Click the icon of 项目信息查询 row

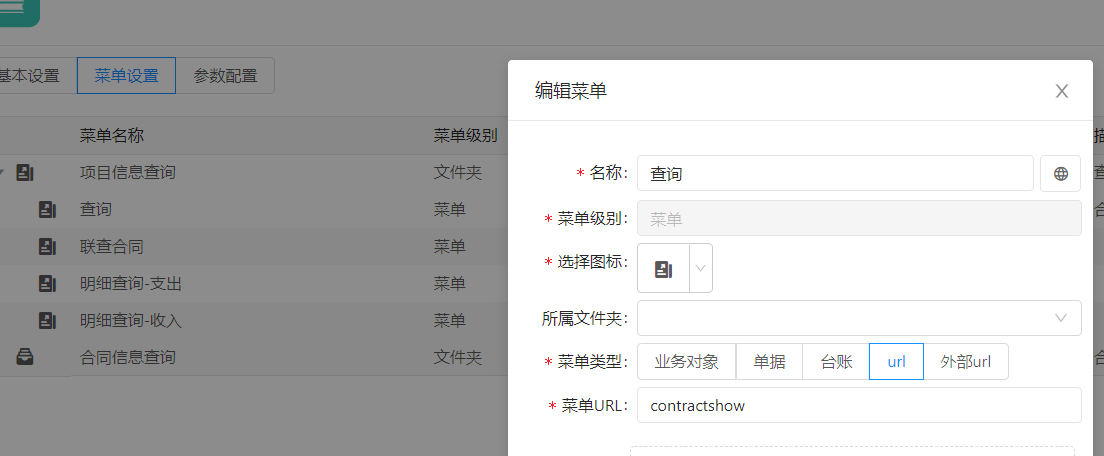(25, 172)
